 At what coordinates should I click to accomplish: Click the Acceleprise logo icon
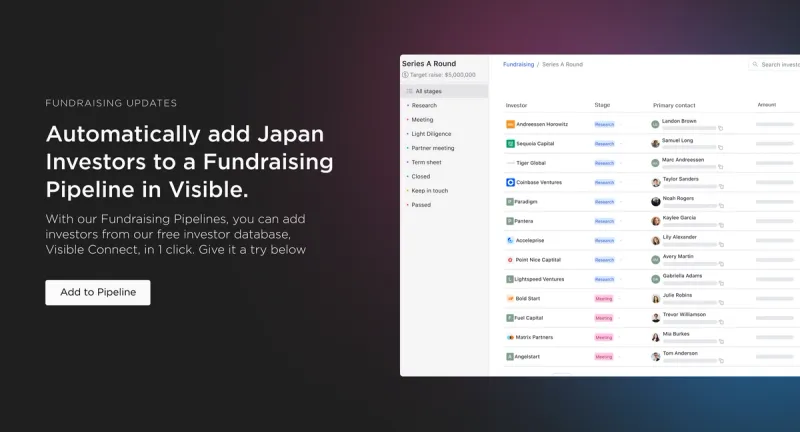point(510,240)
